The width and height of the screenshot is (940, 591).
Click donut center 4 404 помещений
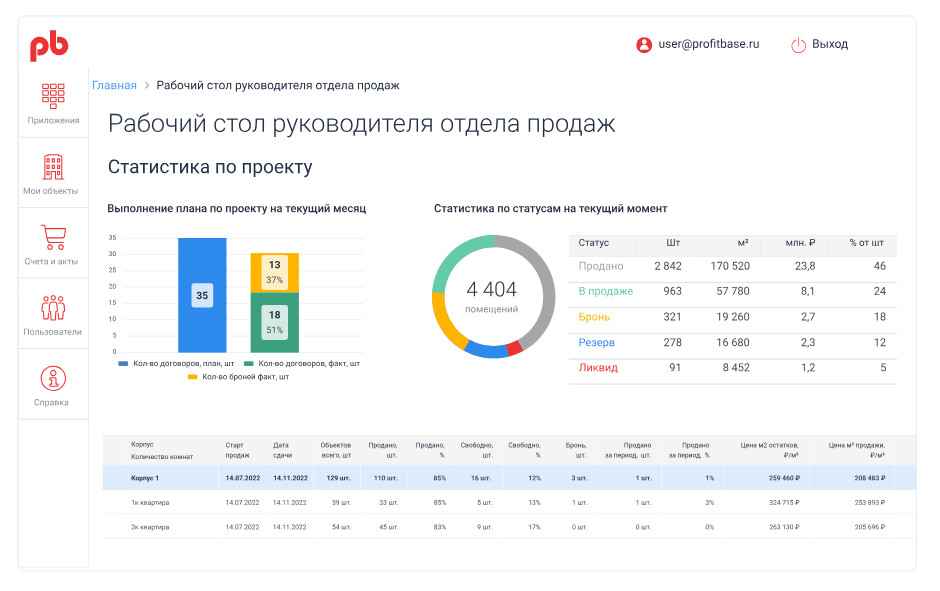(x=492, y=296)
